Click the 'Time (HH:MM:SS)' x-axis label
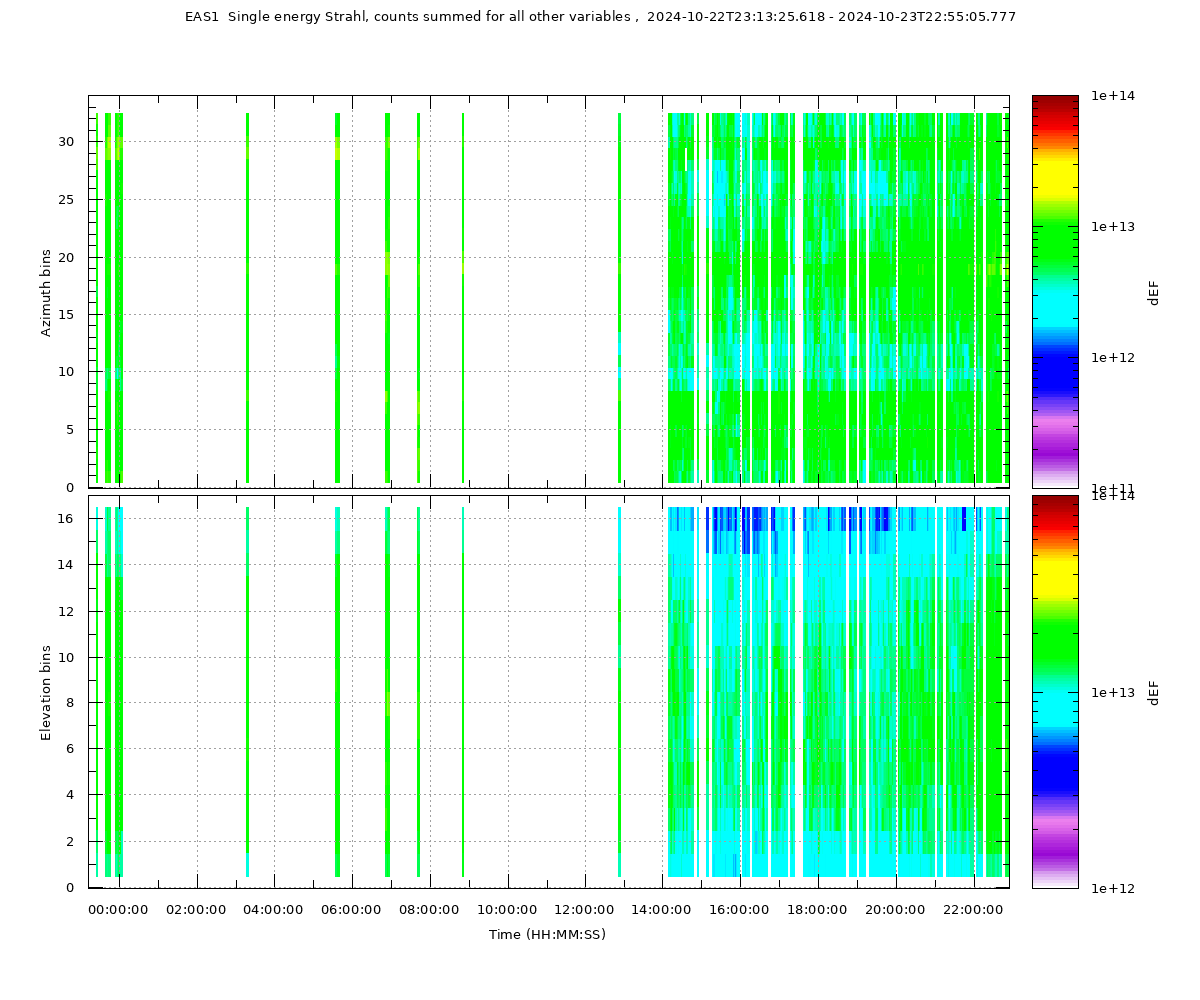 point(547,935)
